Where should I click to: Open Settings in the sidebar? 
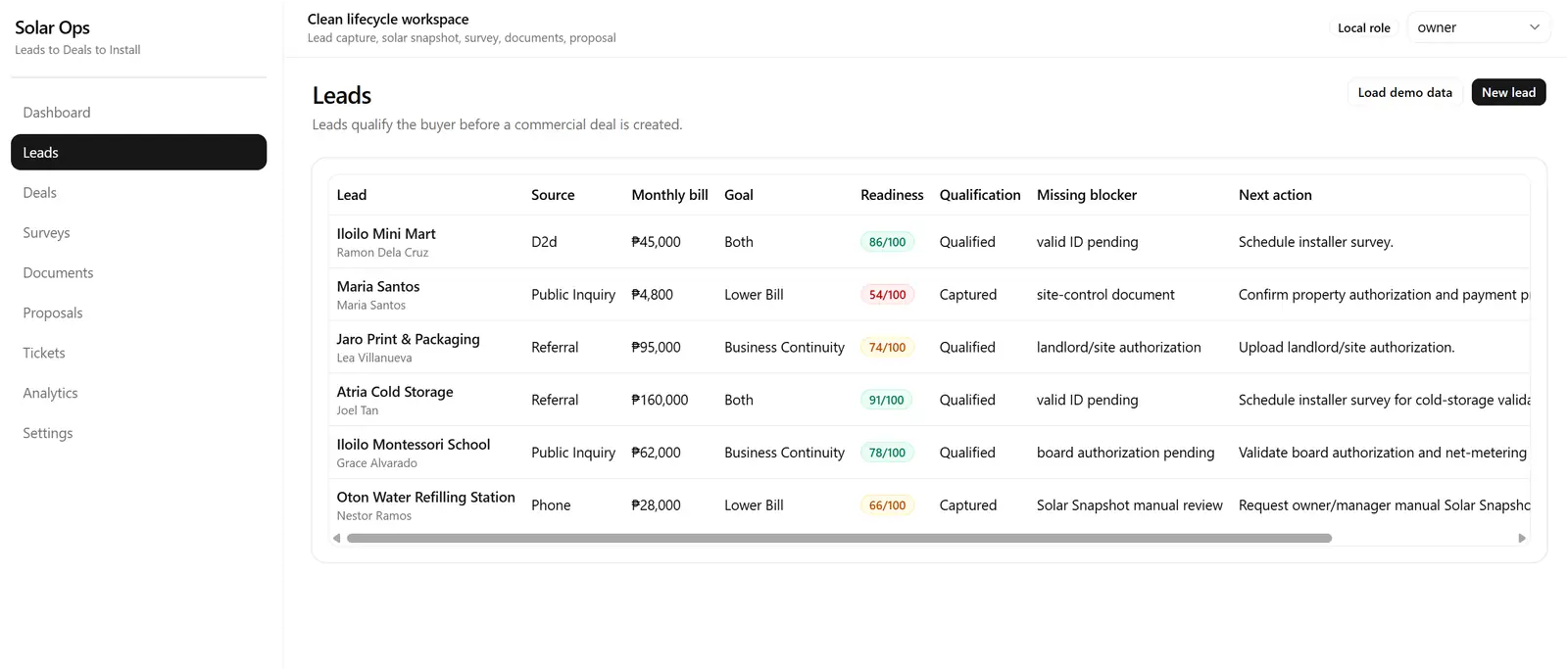(138, 434)
